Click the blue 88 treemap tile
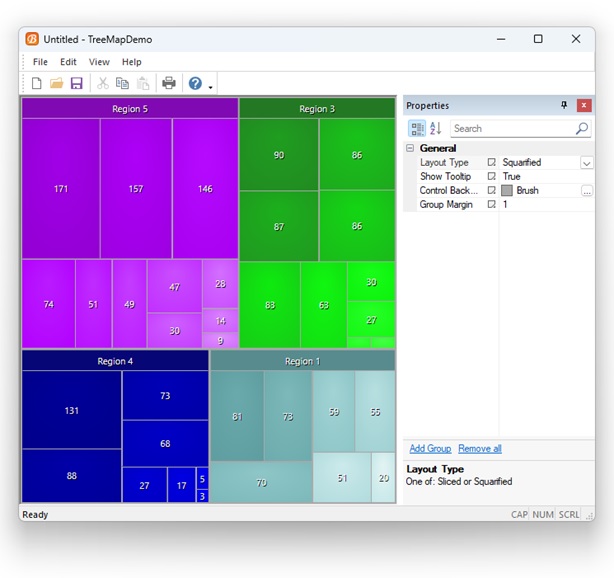614x578 pixels. tap(72, 475)
